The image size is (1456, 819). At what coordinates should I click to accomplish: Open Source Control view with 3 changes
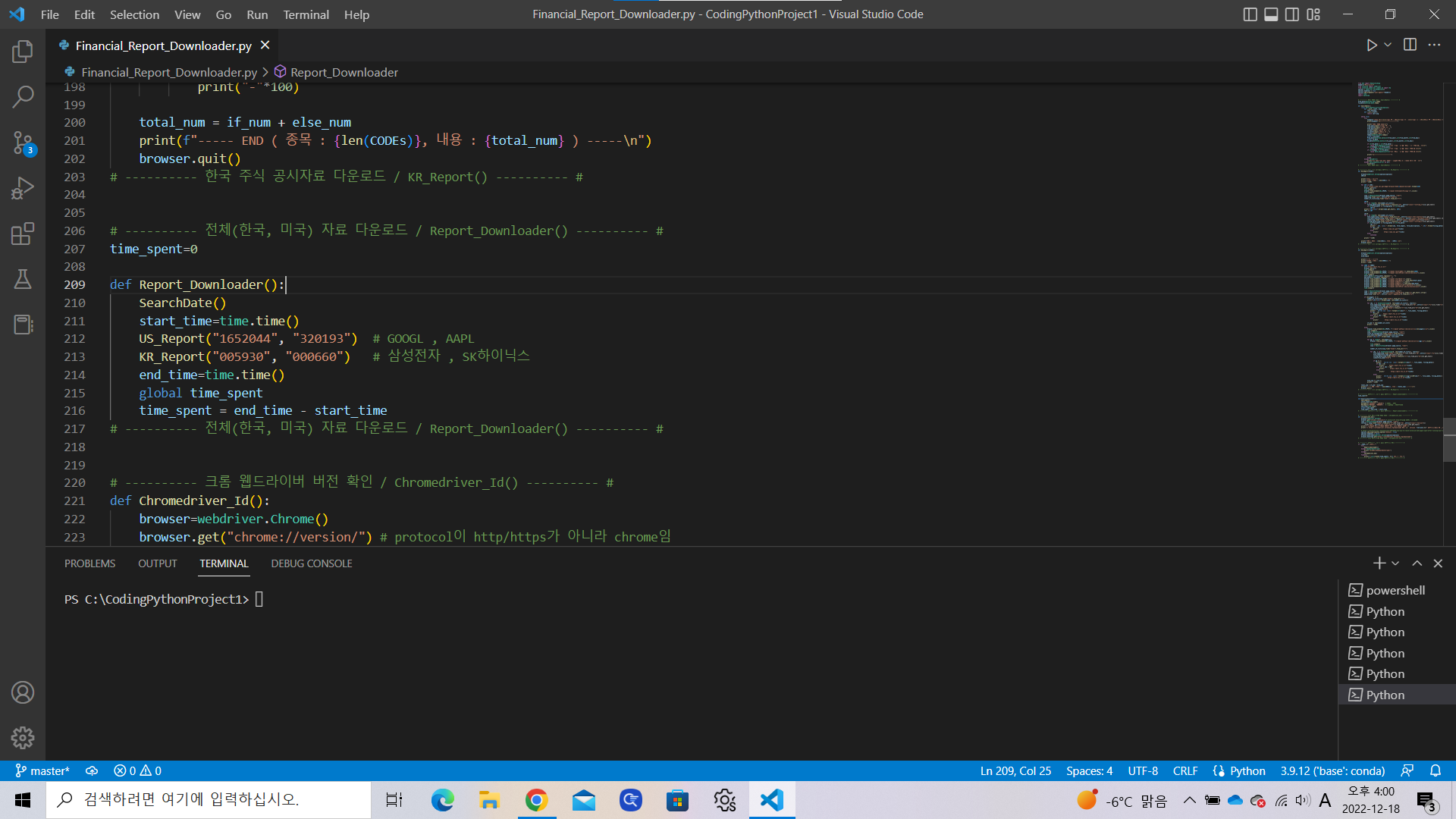23,143
